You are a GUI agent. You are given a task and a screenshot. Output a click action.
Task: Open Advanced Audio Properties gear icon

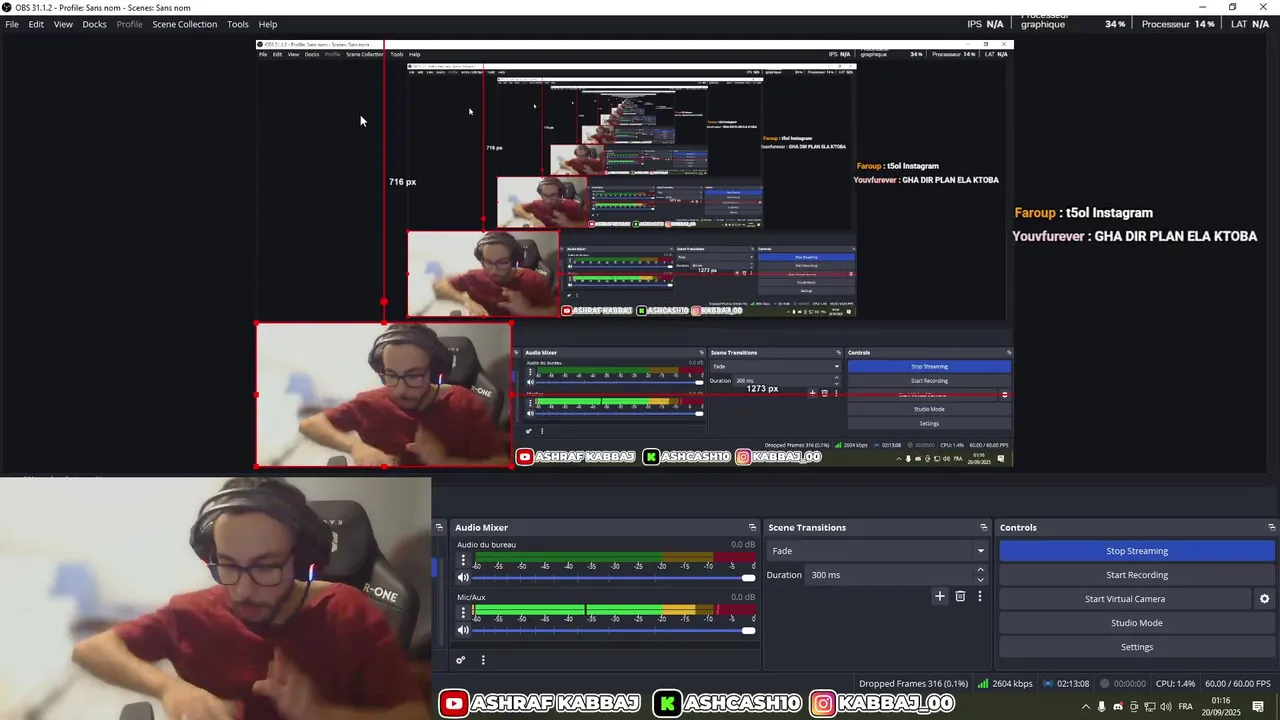461,660
